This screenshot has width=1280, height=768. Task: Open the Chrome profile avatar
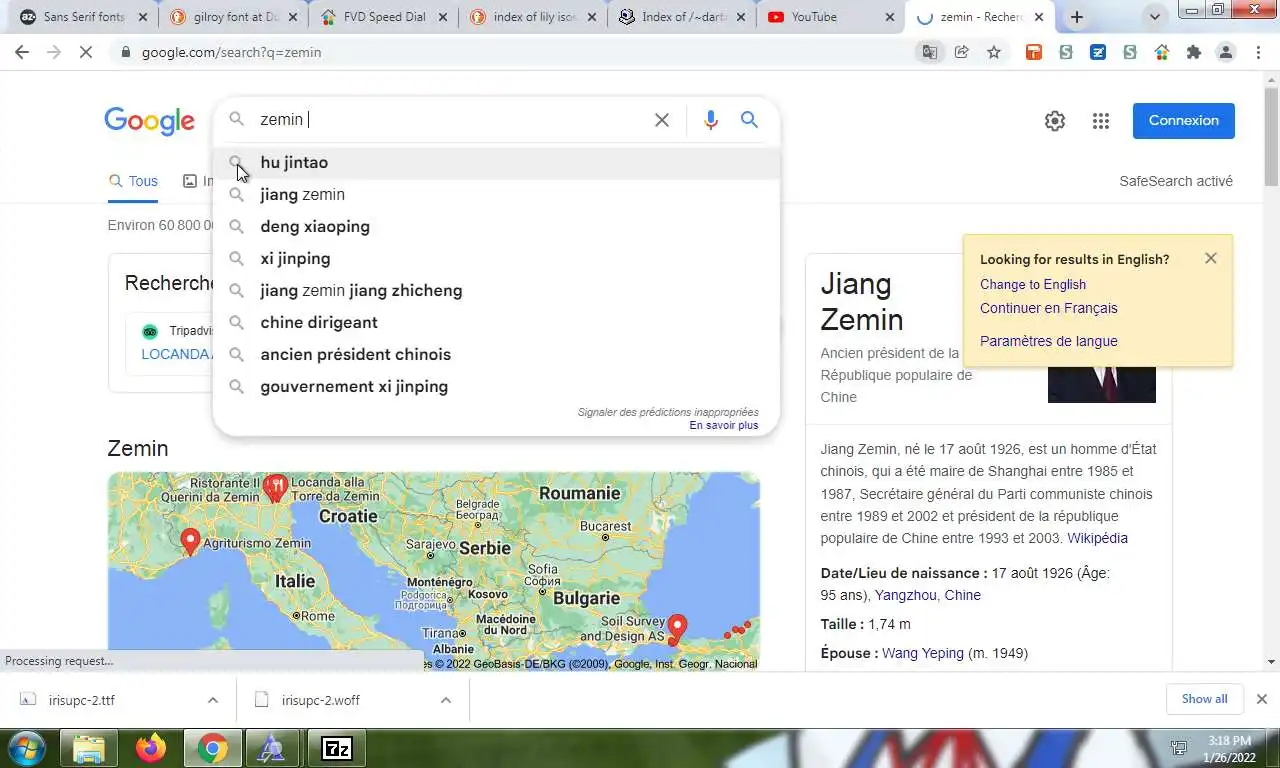1226,52
